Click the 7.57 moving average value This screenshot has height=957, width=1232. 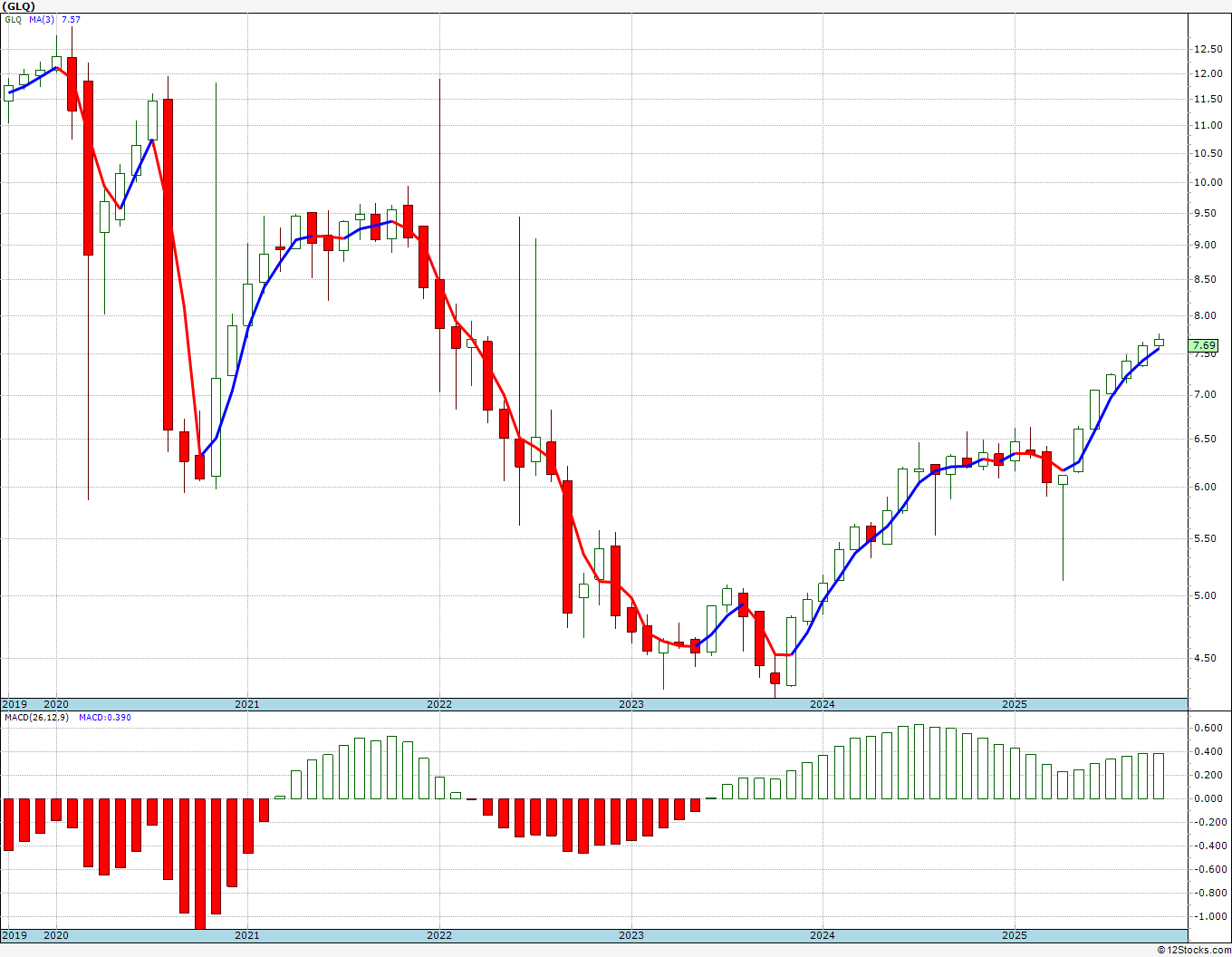[71, 19]
